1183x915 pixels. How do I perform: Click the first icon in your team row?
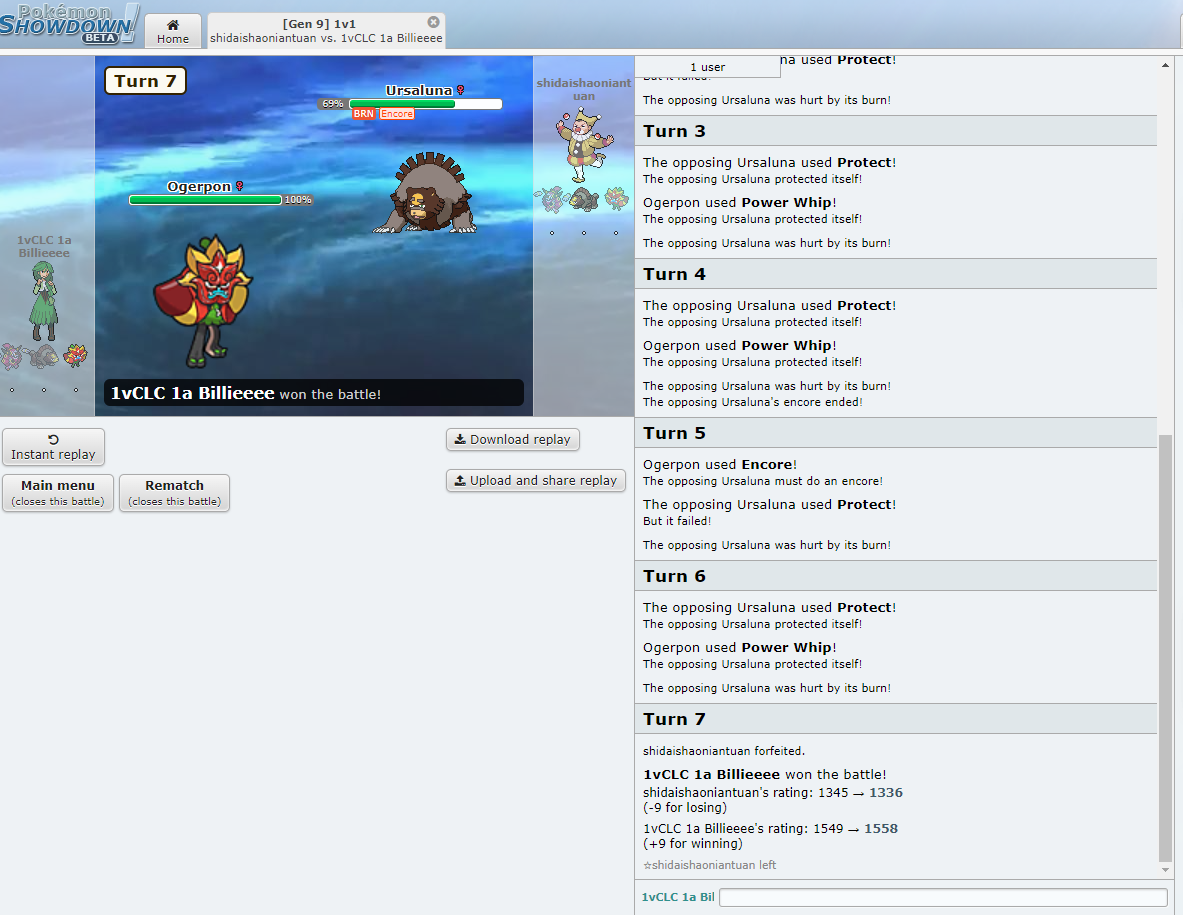coord(12,356)
